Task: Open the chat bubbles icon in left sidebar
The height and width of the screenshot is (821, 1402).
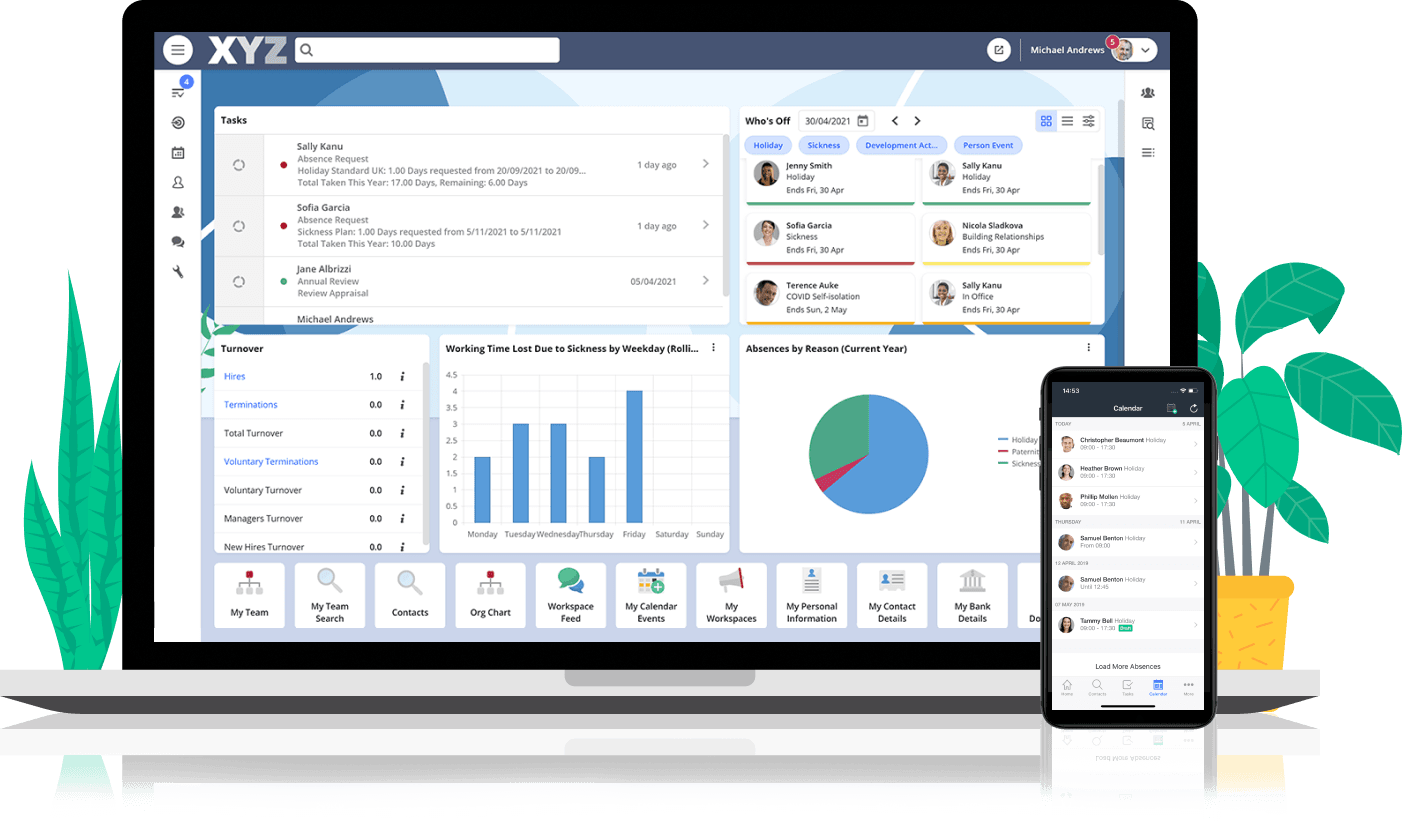Action: 178,242
